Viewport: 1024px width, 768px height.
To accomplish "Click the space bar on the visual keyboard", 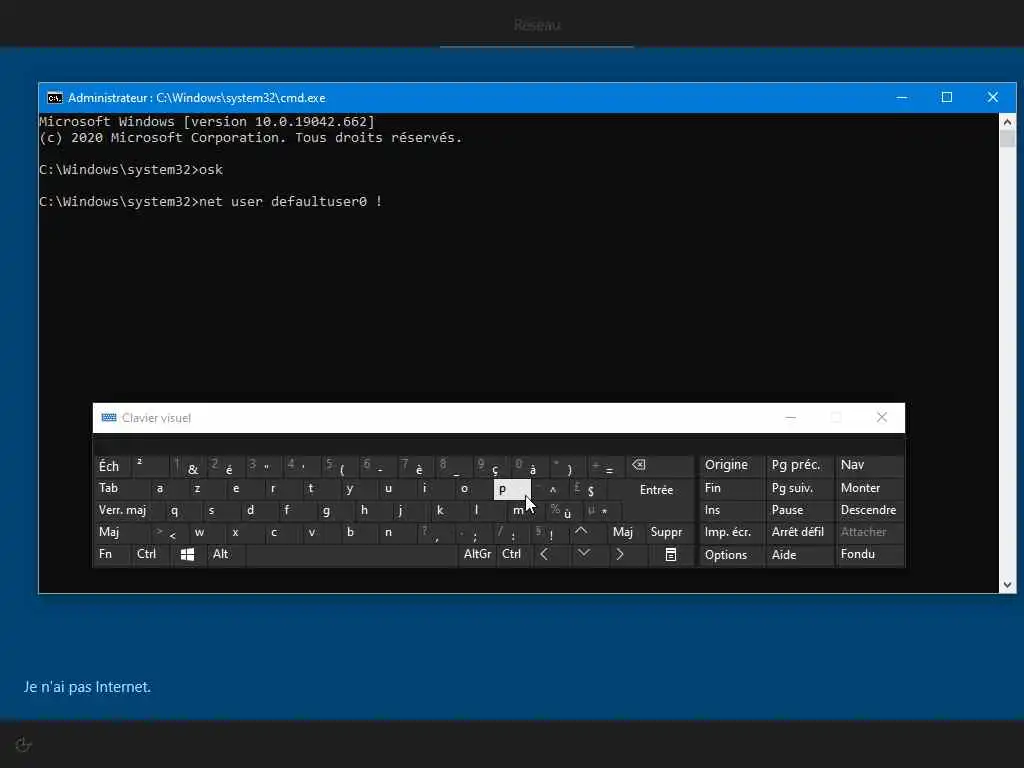I will (351, 554).
